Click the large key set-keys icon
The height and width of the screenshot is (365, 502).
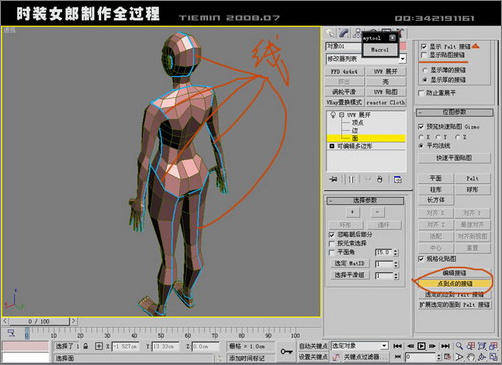pos(286,351)
